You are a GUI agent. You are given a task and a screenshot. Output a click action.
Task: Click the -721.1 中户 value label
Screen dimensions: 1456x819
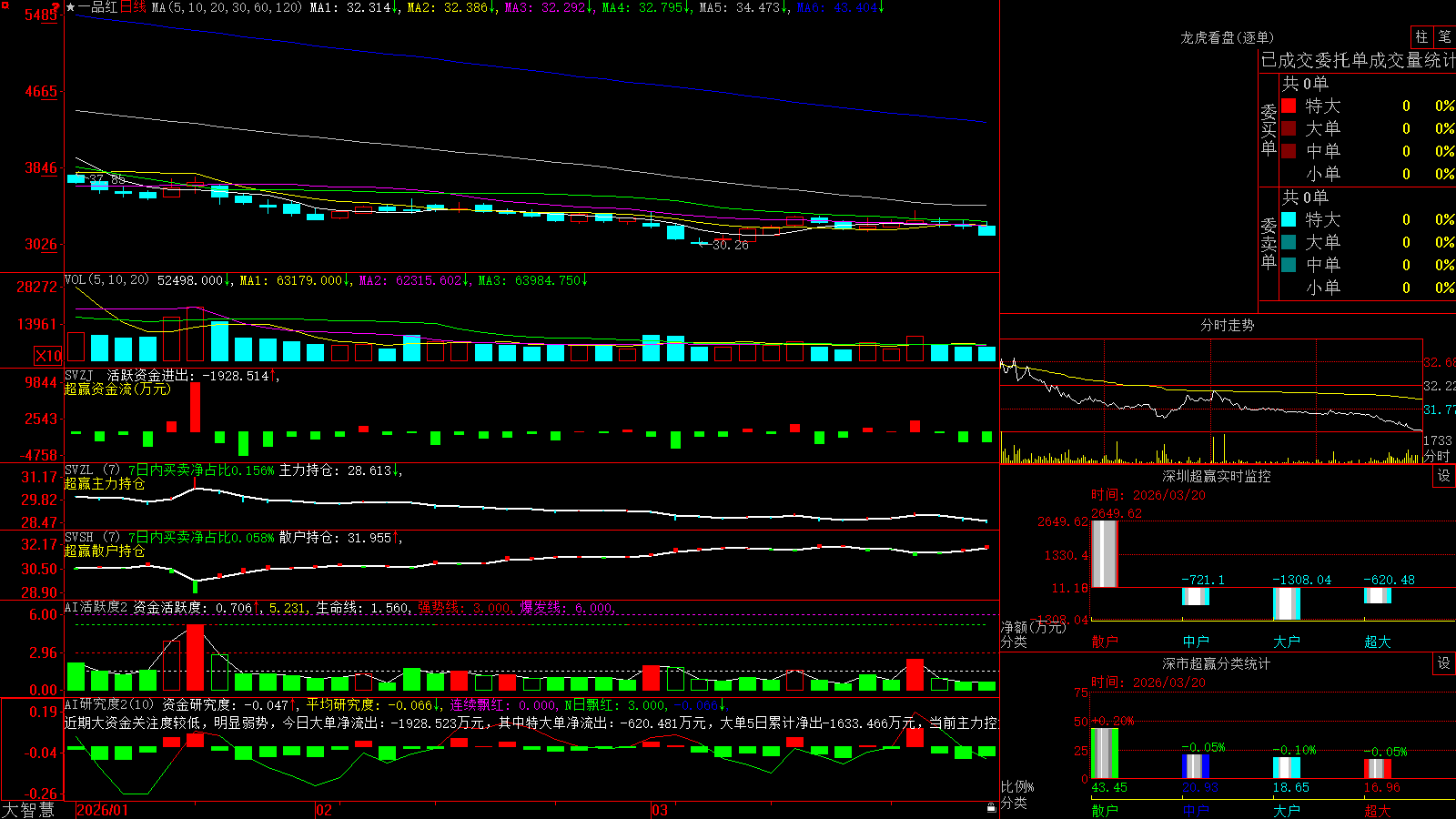pos(1203,580)
